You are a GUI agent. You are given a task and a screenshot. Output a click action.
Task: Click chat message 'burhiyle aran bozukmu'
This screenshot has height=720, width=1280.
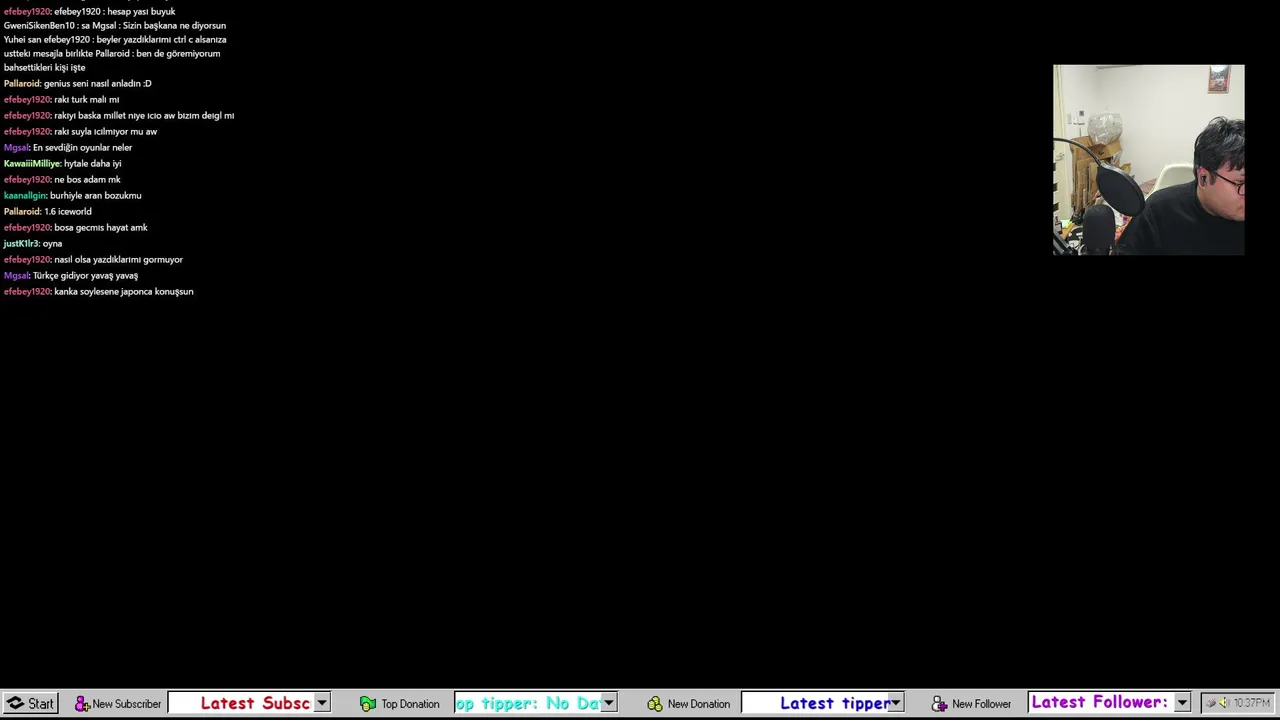coord(95,195)
